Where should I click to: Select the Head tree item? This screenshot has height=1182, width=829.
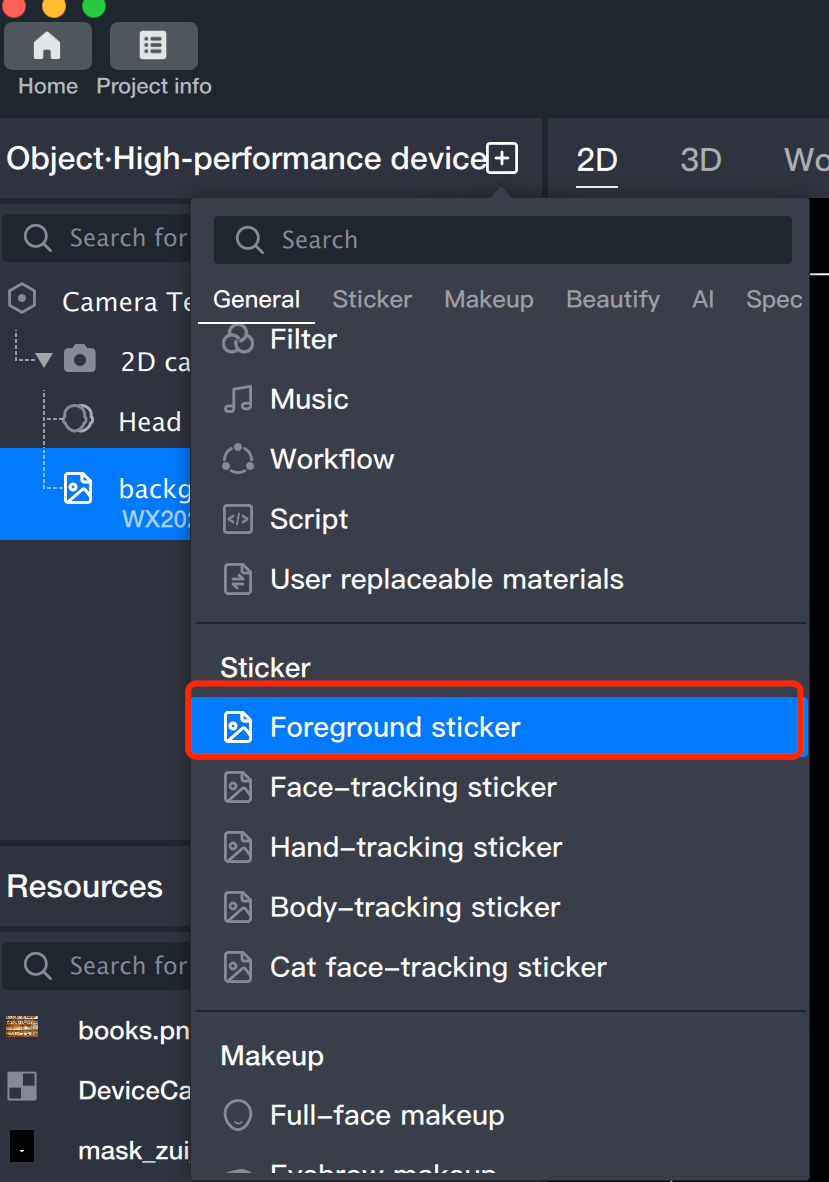tap(149, 422)
